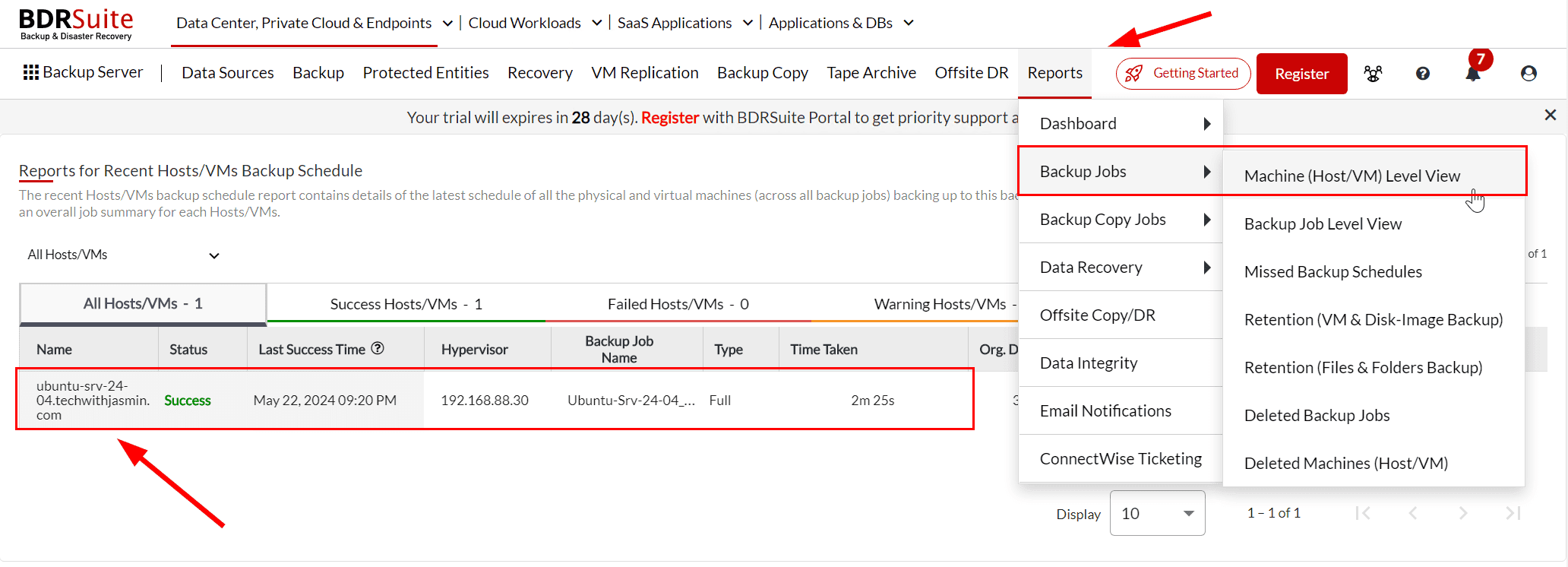Click the Register link in trial banner
The image size is (1568, 567).
(x=670, y=118)
